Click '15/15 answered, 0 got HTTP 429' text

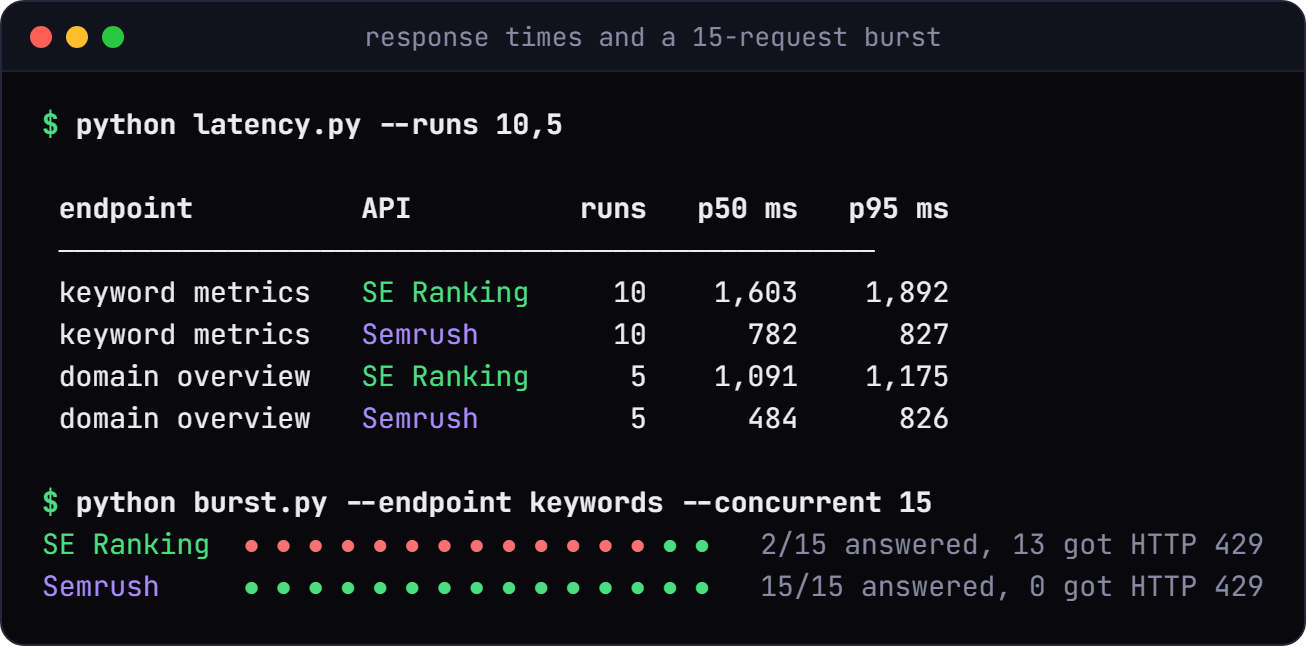(1012, 587)
